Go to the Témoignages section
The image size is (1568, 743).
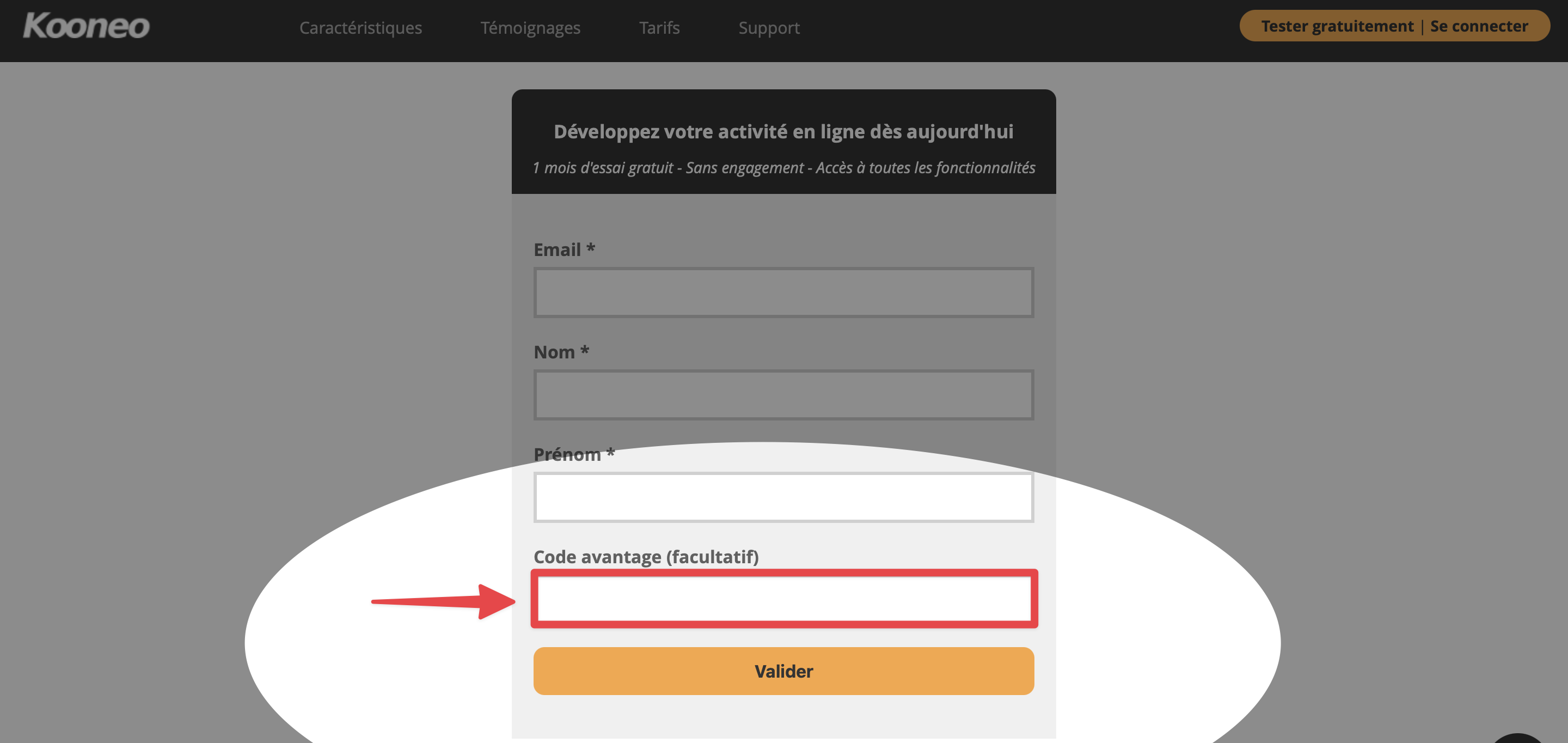[x=530, y=27]
